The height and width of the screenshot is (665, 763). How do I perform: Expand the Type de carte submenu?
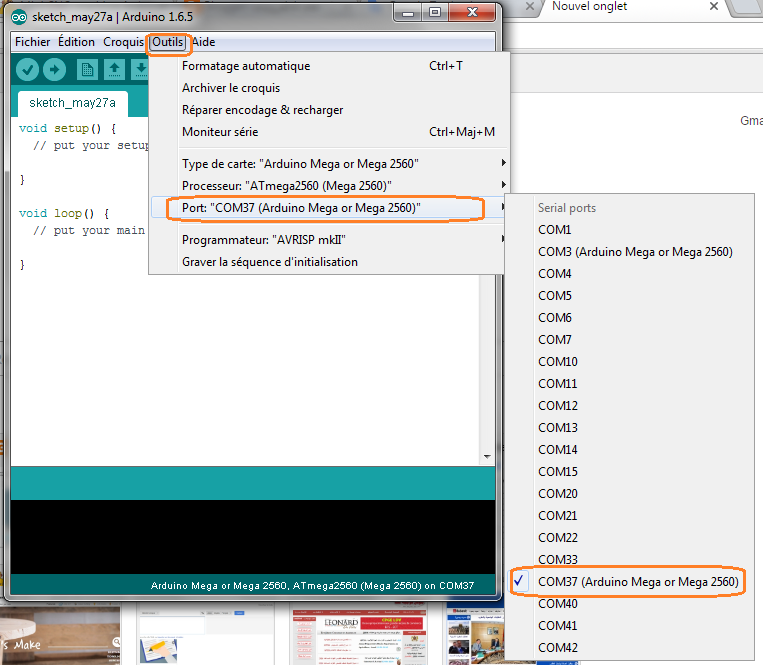coord(329,164)
